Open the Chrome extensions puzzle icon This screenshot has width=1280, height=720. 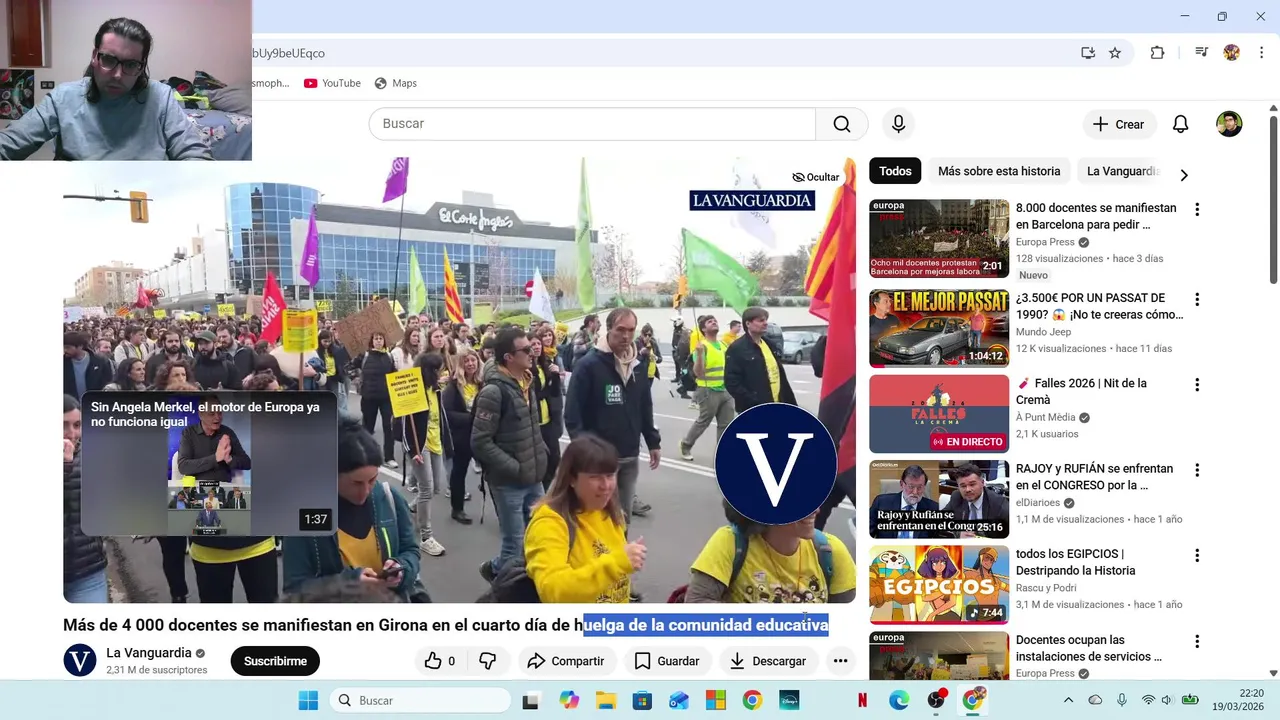tap(1157, 53)
